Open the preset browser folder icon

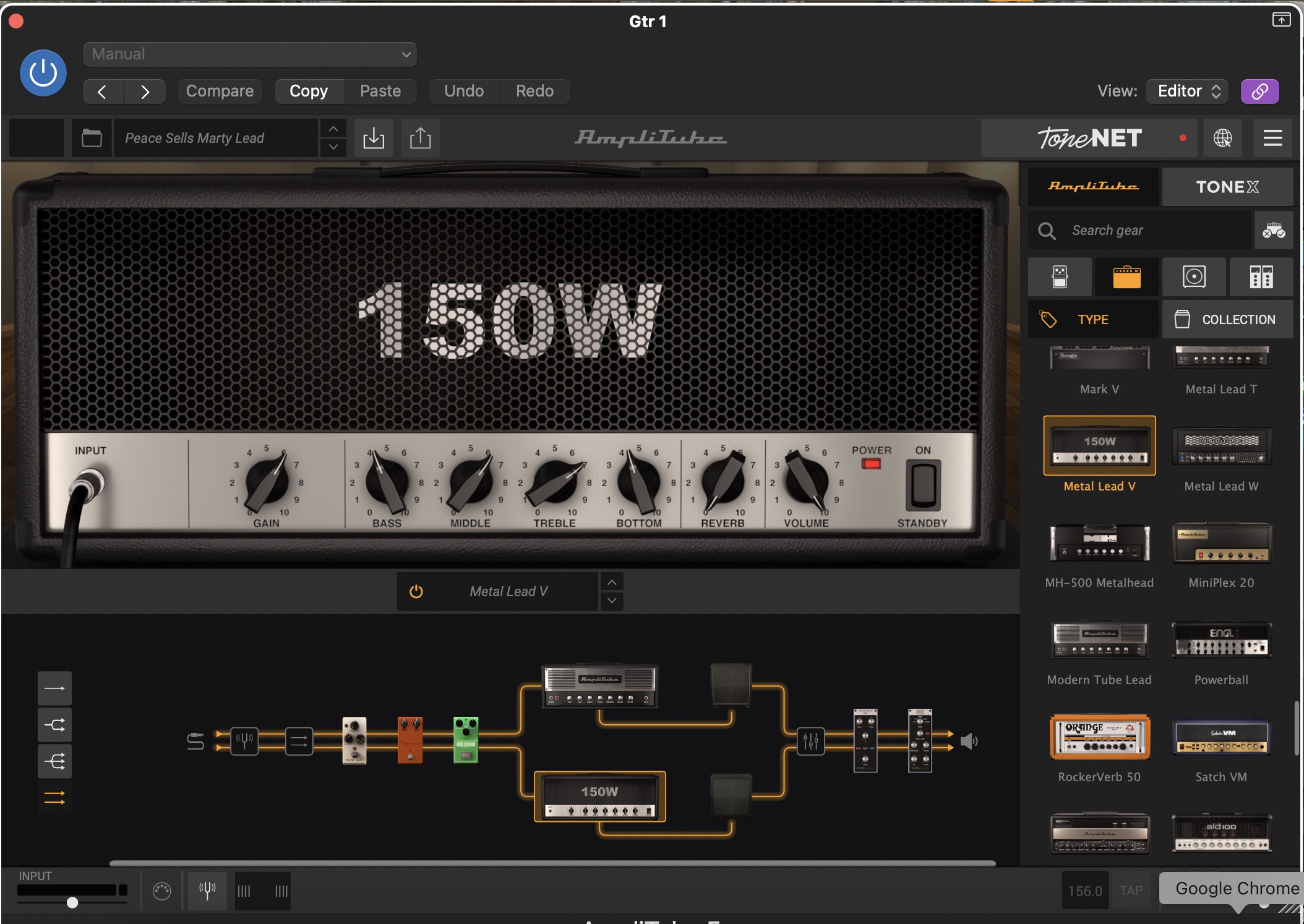[x=92, y=138]
